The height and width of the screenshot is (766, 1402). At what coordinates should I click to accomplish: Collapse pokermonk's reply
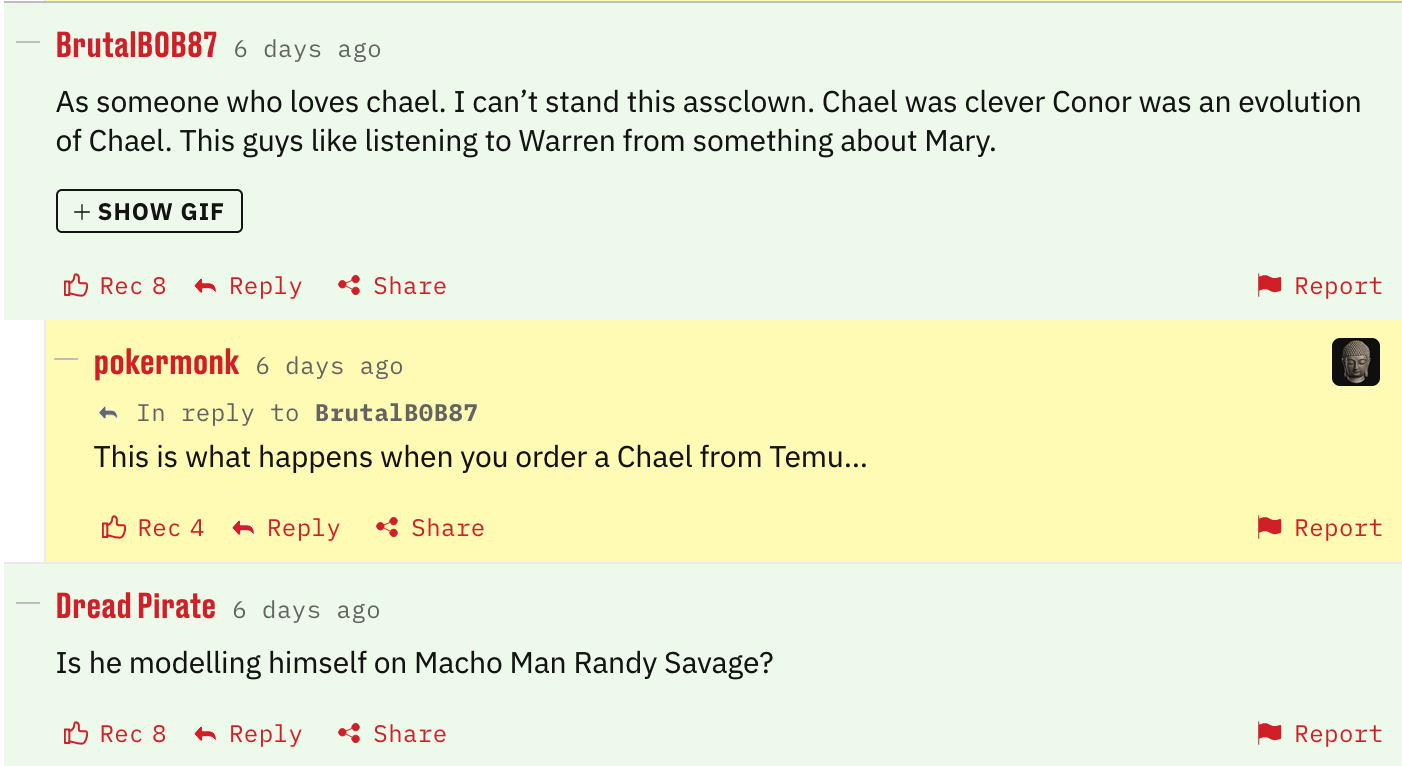pos(66,360)
